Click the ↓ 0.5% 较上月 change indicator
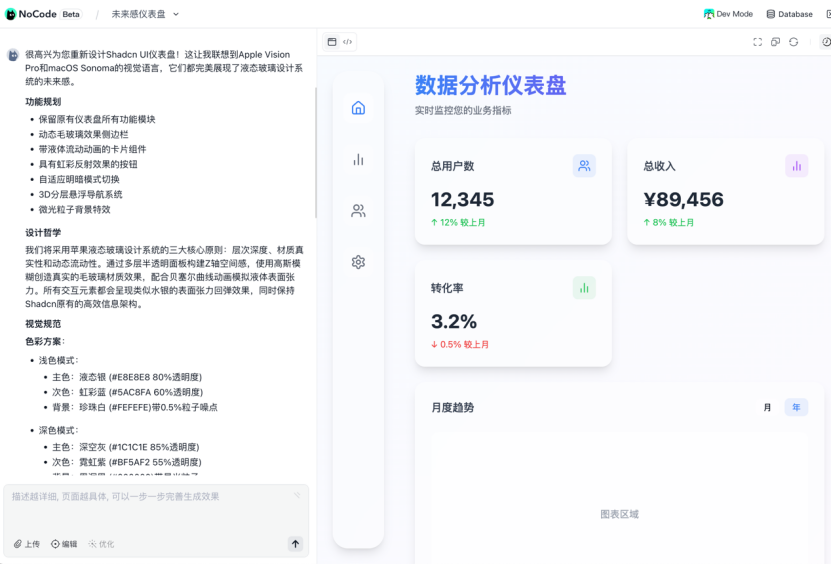Viewport: 831px width, 564px height. (459, 345)
